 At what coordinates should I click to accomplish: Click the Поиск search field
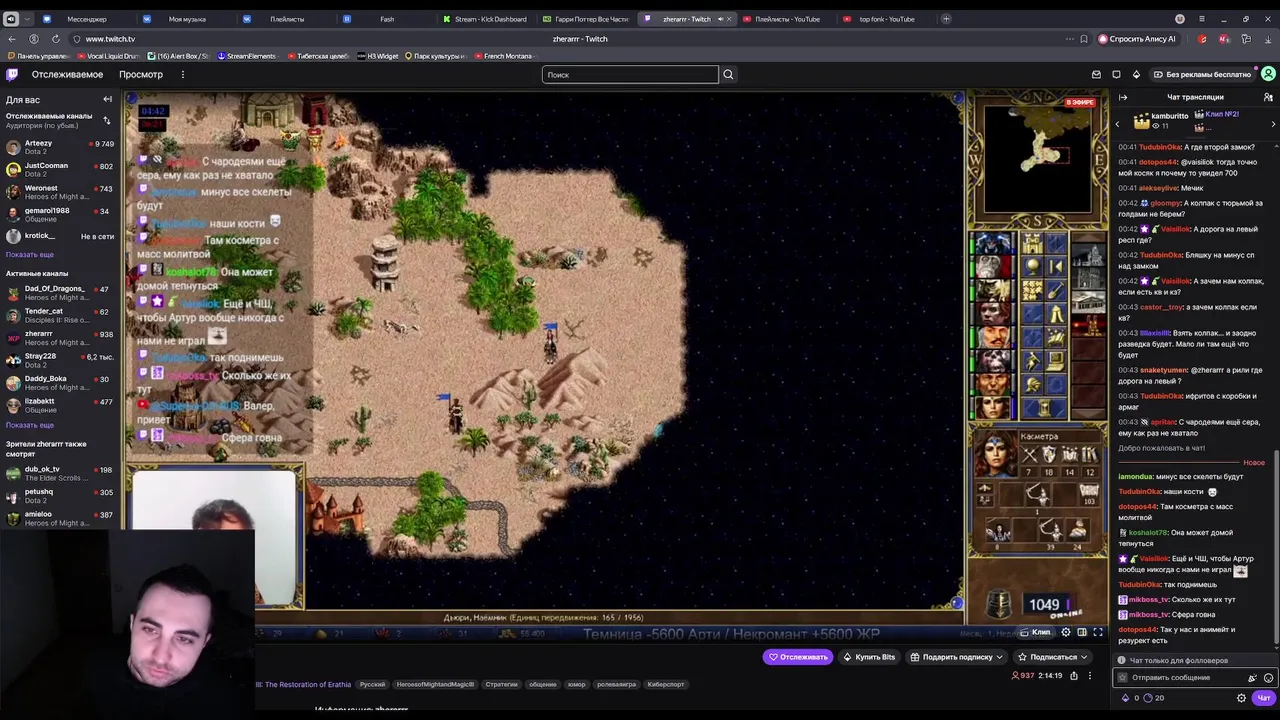click(630, 74)
